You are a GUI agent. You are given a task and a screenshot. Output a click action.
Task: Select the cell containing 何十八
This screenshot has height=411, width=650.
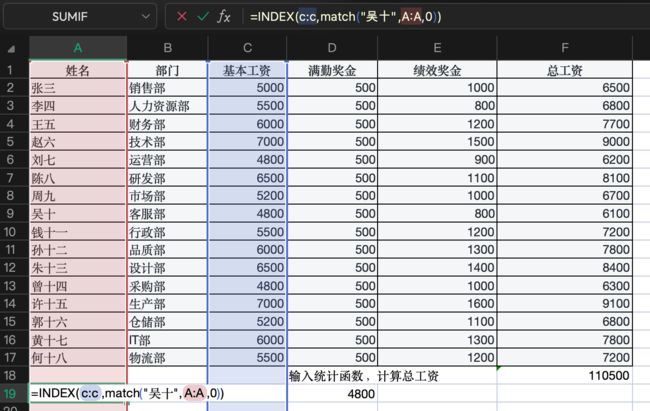(x=78, y=357)
